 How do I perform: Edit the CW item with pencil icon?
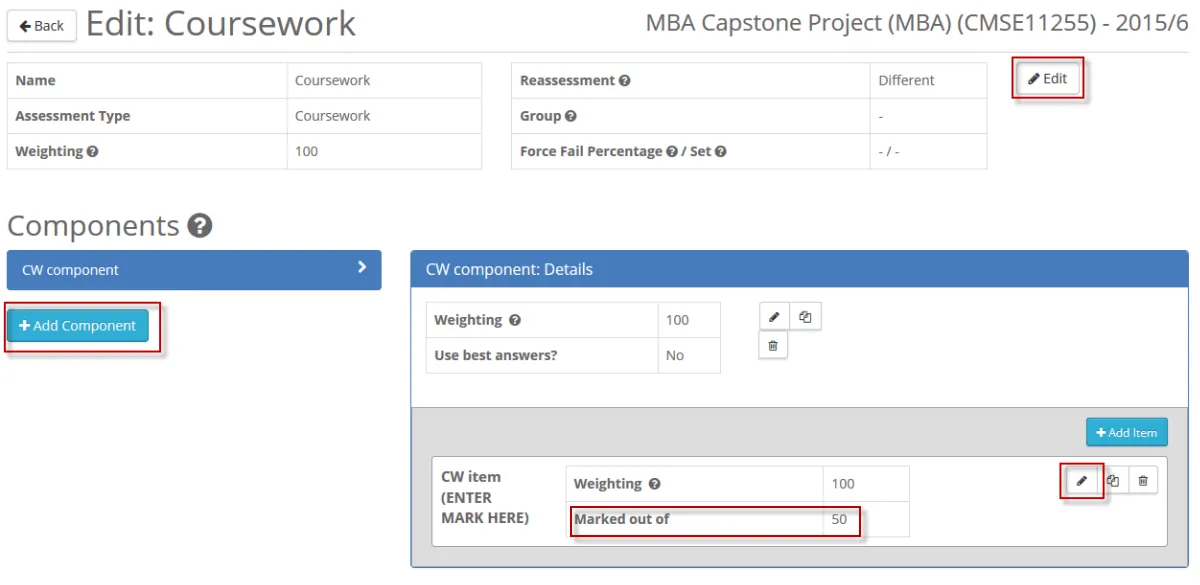(x=1081, y=481)
